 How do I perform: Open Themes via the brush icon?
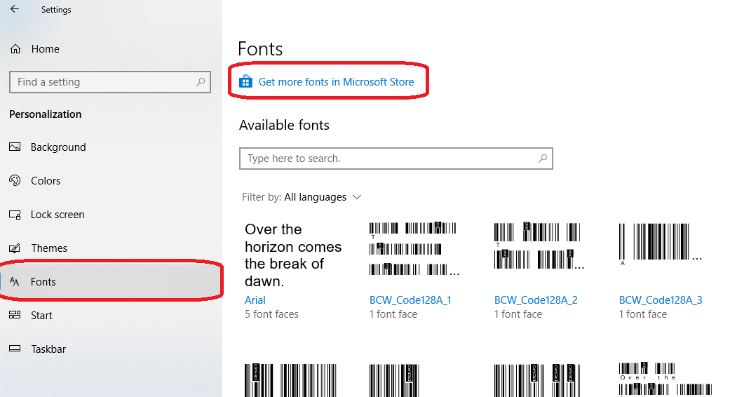click(15, 248)
